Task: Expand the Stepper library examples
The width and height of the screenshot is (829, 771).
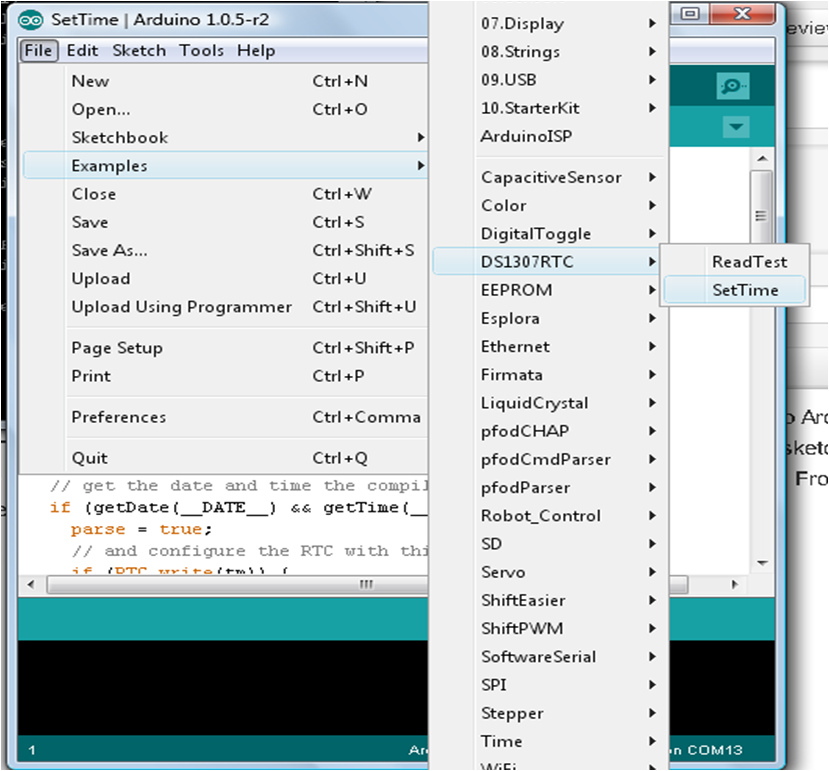Action: (548, 713)
